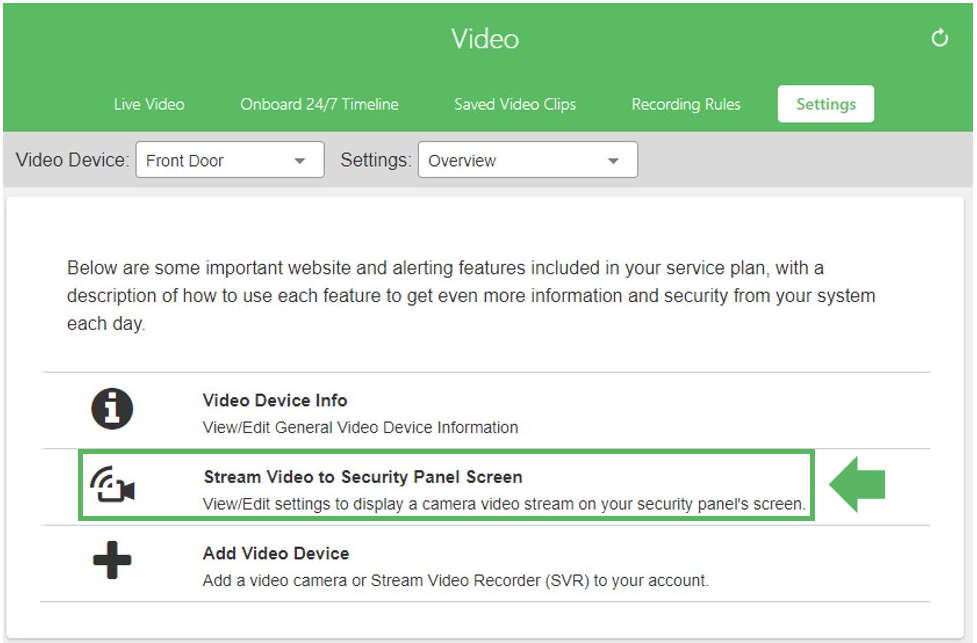Open the Overview settings dropdown
The image size is (977, 643).
528,160
